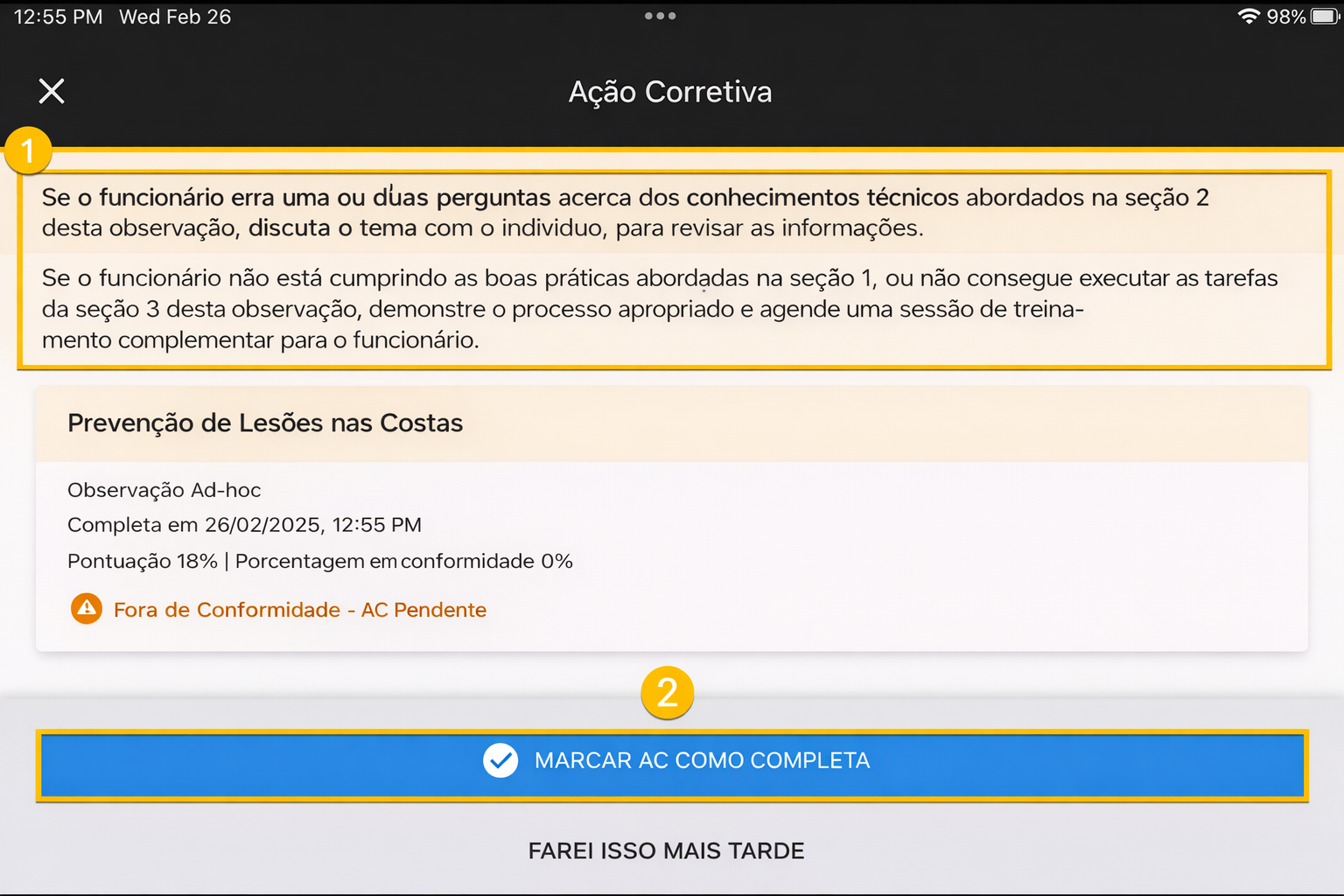Click the white checkmark circle icon

500,760
